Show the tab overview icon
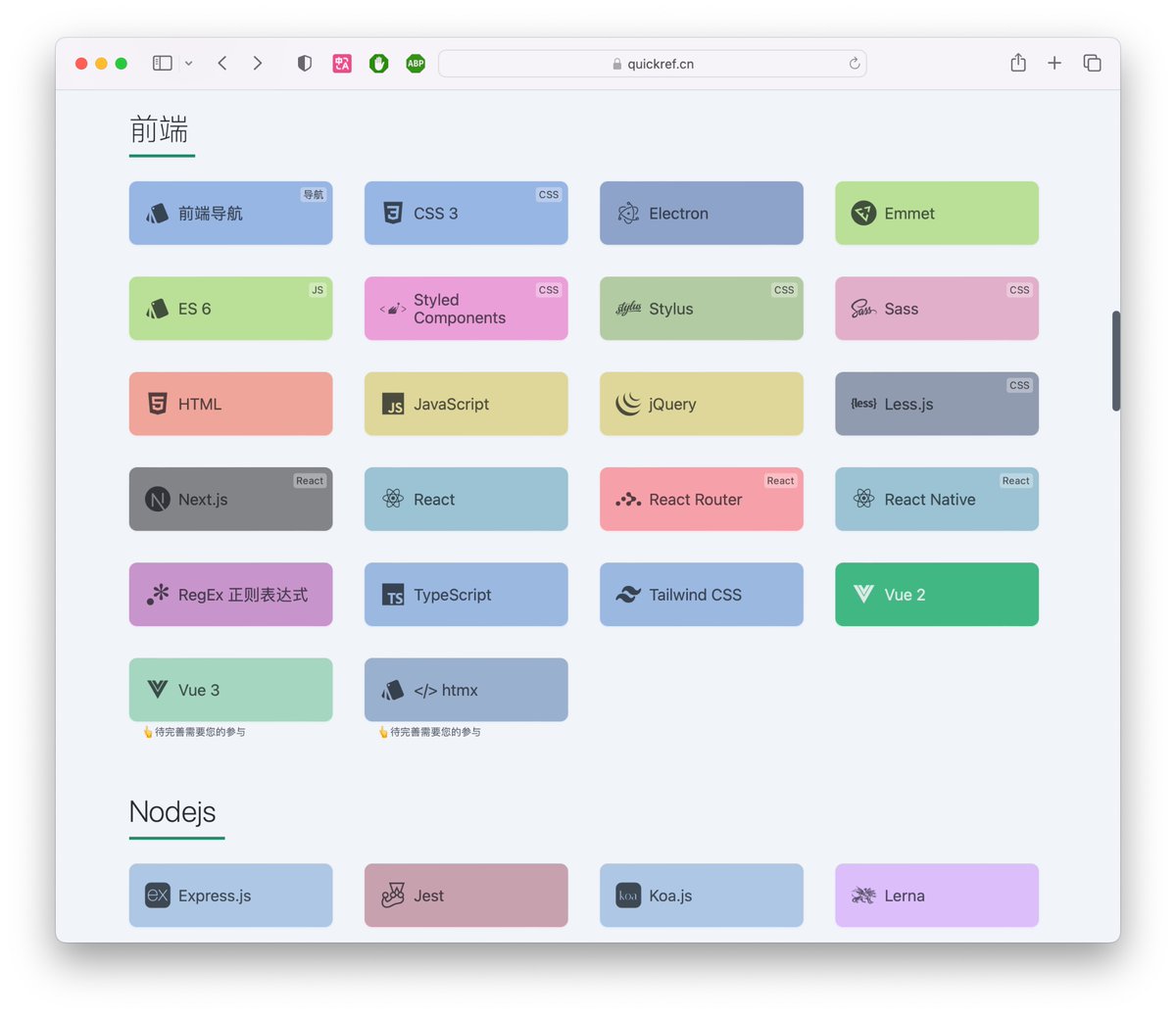Screen dimensions: 1176x1016 coord(1092,63)
